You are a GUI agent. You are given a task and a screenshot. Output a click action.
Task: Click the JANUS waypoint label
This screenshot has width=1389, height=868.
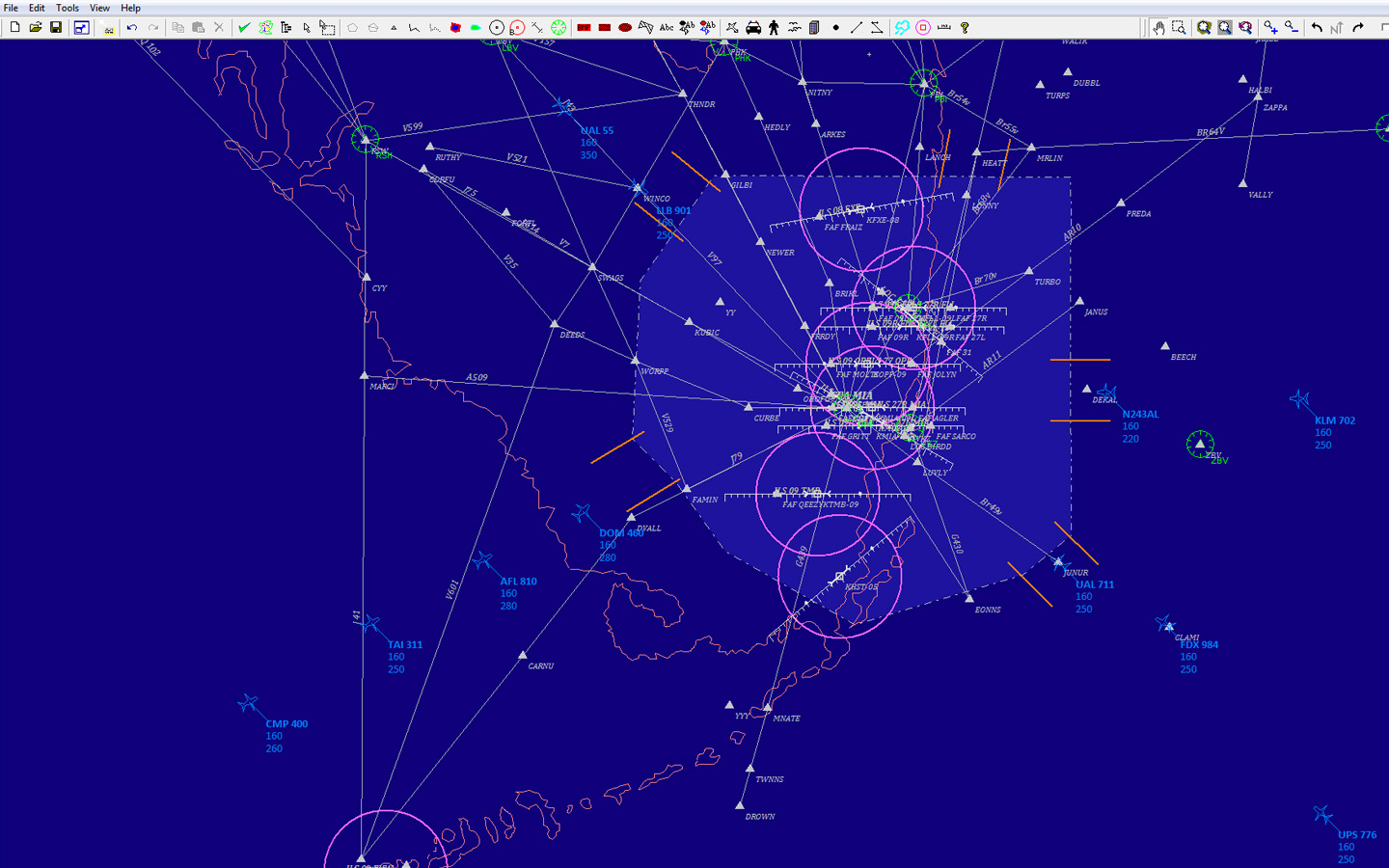click(1096, 312)
